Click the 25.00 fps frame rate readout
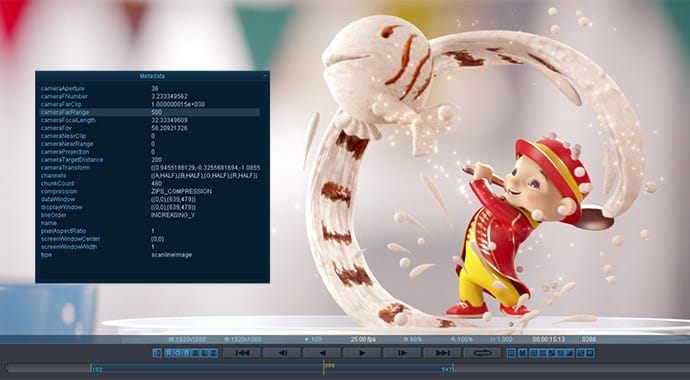This screenshot has height=380, width=690. pyautogui.click(x=363, y=340)
